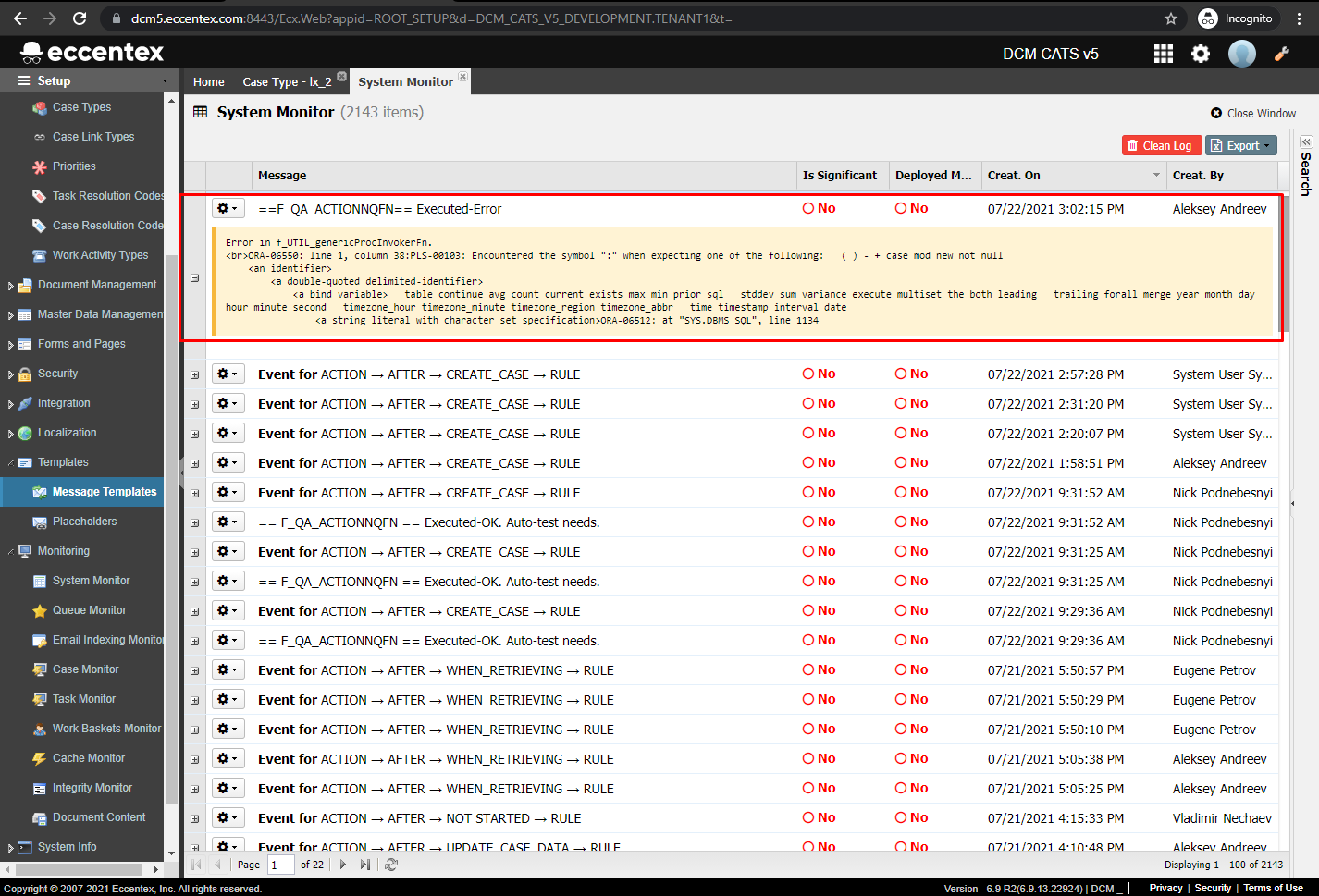Screen dimensions: 1319x896
Task: Expand the Document Management tree node
Action: tap(10, 286)
